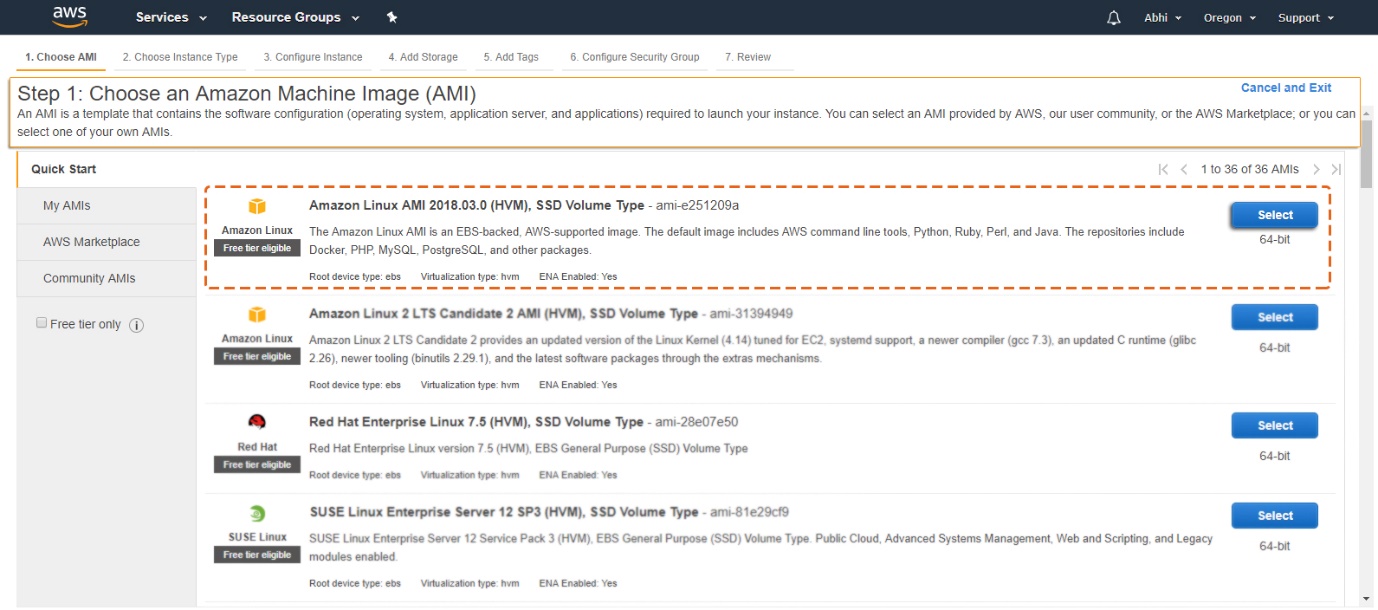Open the notifications bell
Screen dimensions: 1378x610
click(1114, 18)
